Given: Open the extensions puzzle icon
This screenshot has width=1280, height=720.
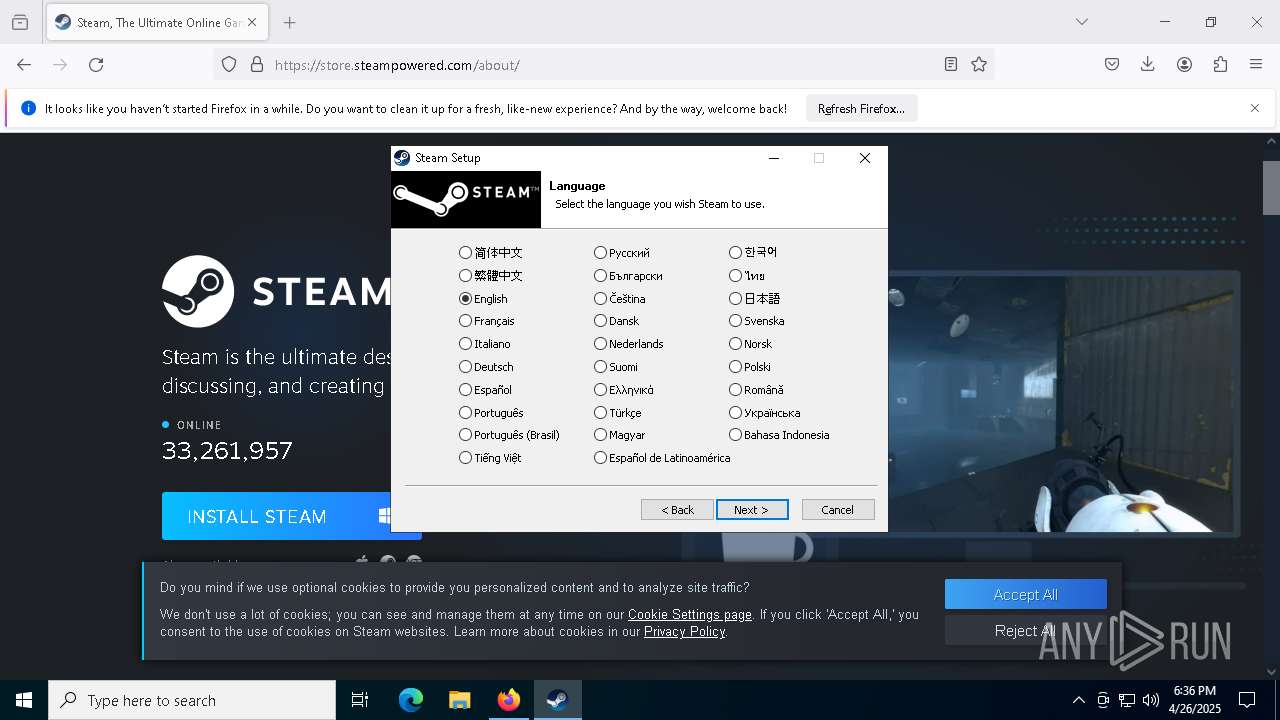Looking at the screenshot, I should [x=1220, y=65].
